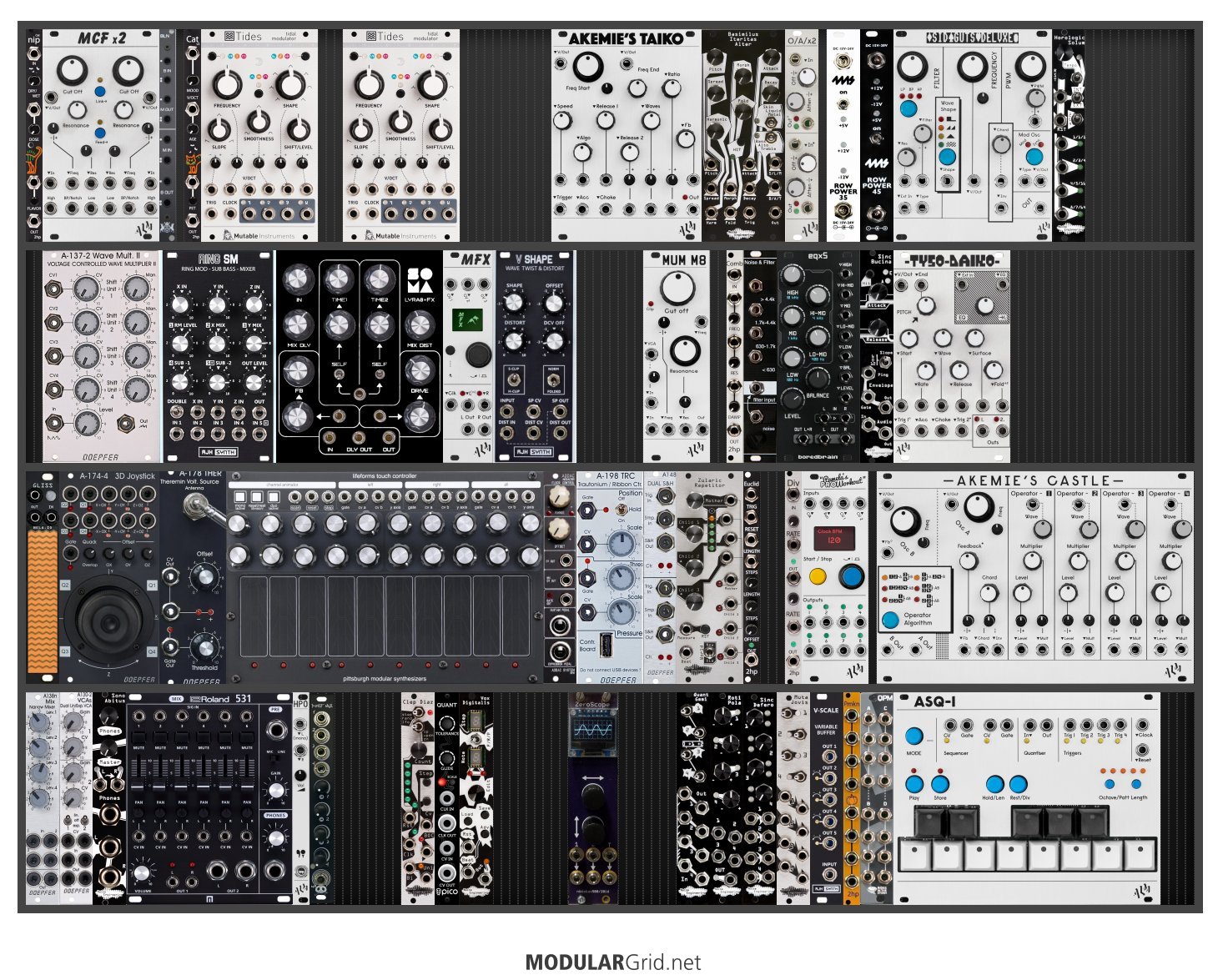This screenshot has width=1228, height=980.
Task: Click the blue knob on Pamela's PRO Workout
Action: (x=851, y=575)
